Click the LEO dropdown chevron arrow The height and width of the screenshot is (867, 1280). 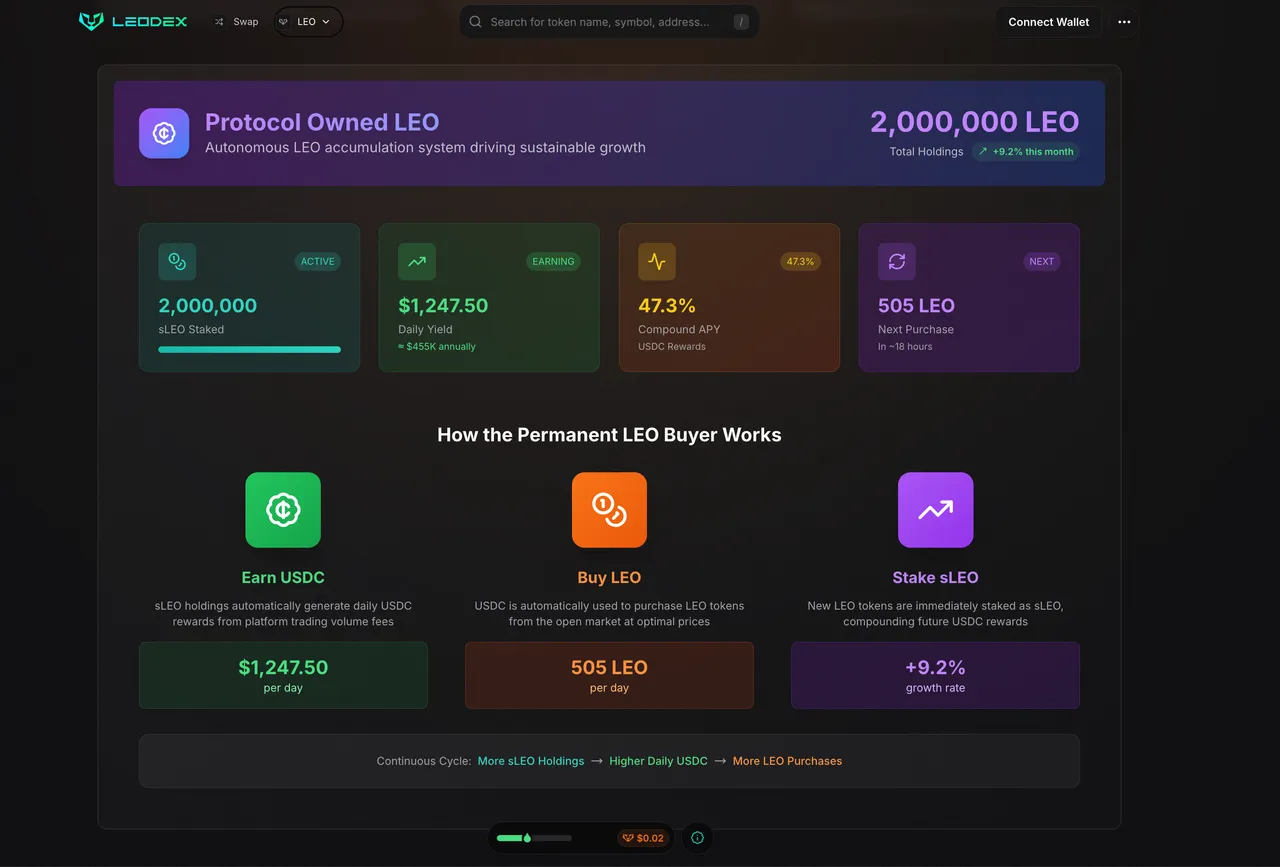point(326,22)
